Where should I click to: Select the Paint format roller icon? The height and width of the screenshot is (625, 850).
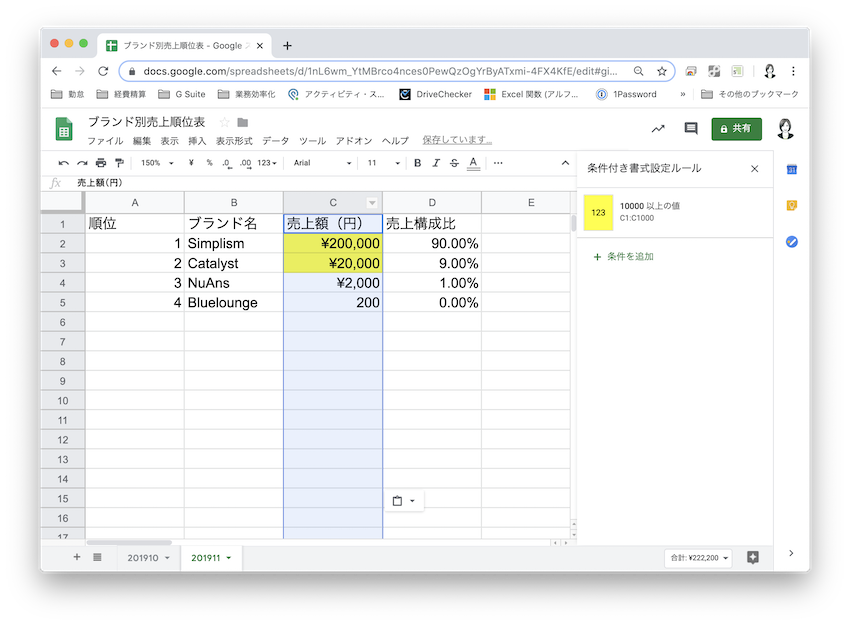tap(119, 163)
